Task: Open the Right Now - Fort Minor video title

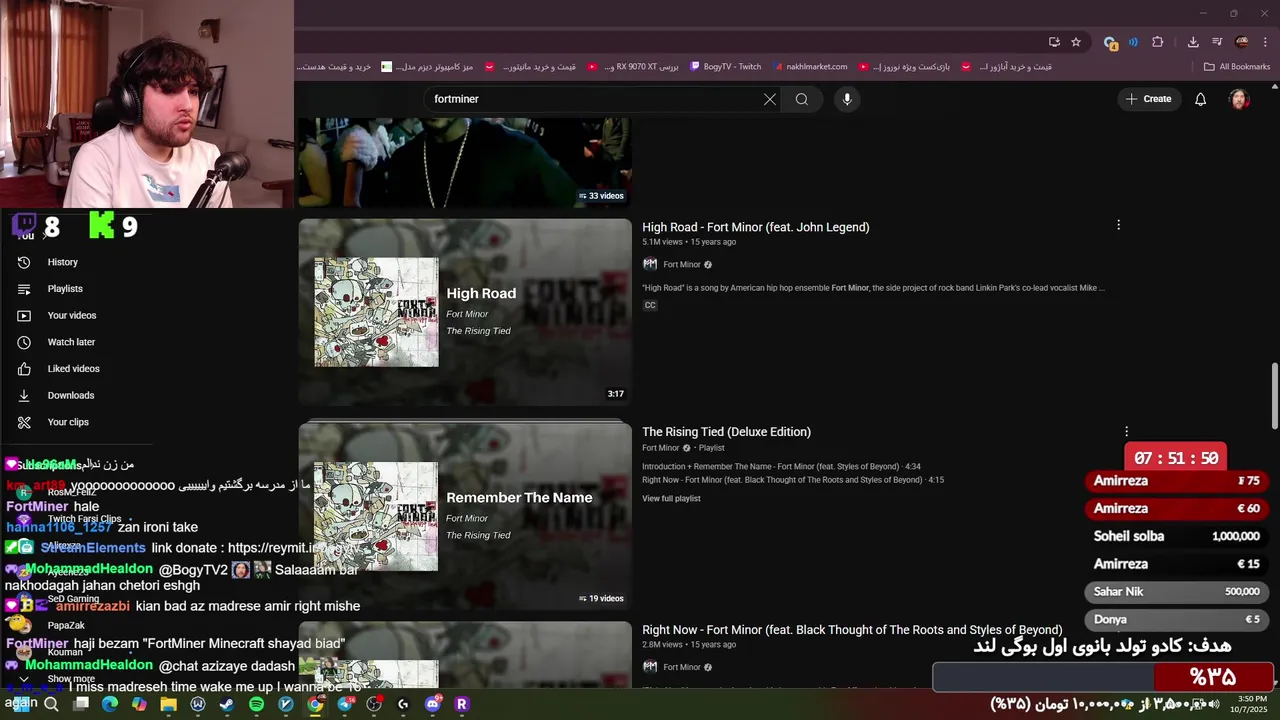Action: [852, 630]
